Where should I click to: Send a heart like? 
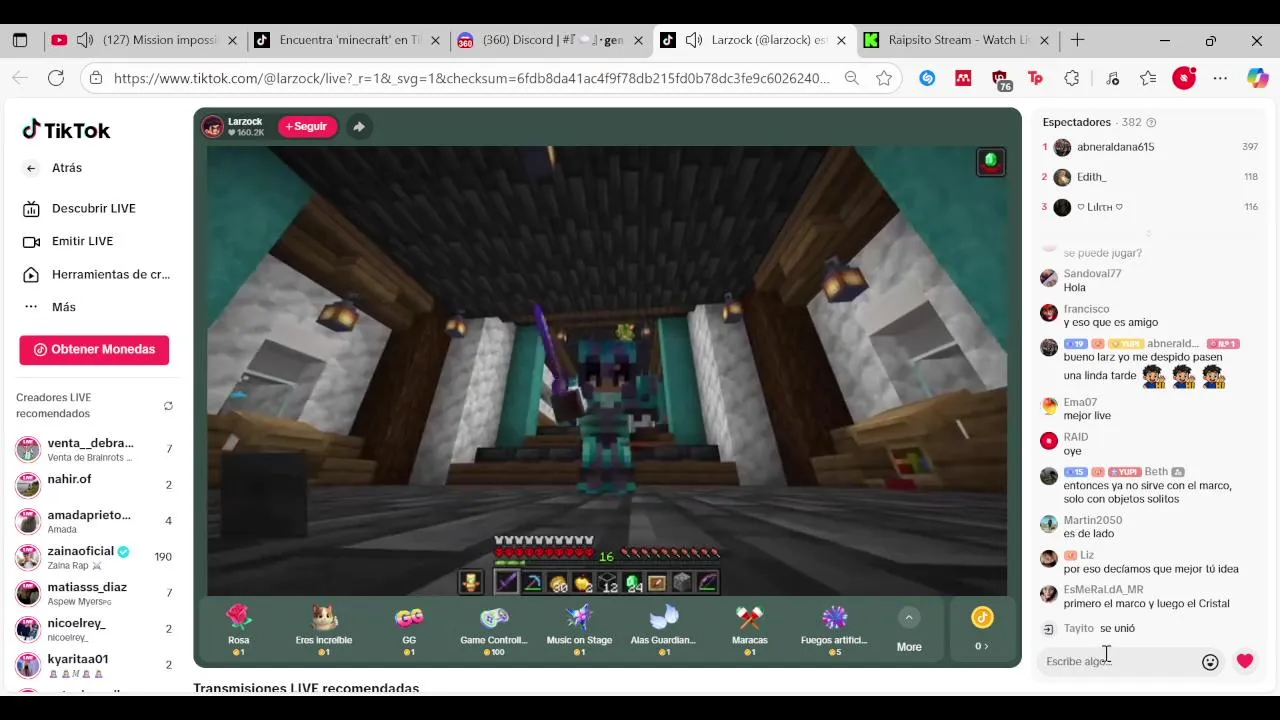[1245, 662]
